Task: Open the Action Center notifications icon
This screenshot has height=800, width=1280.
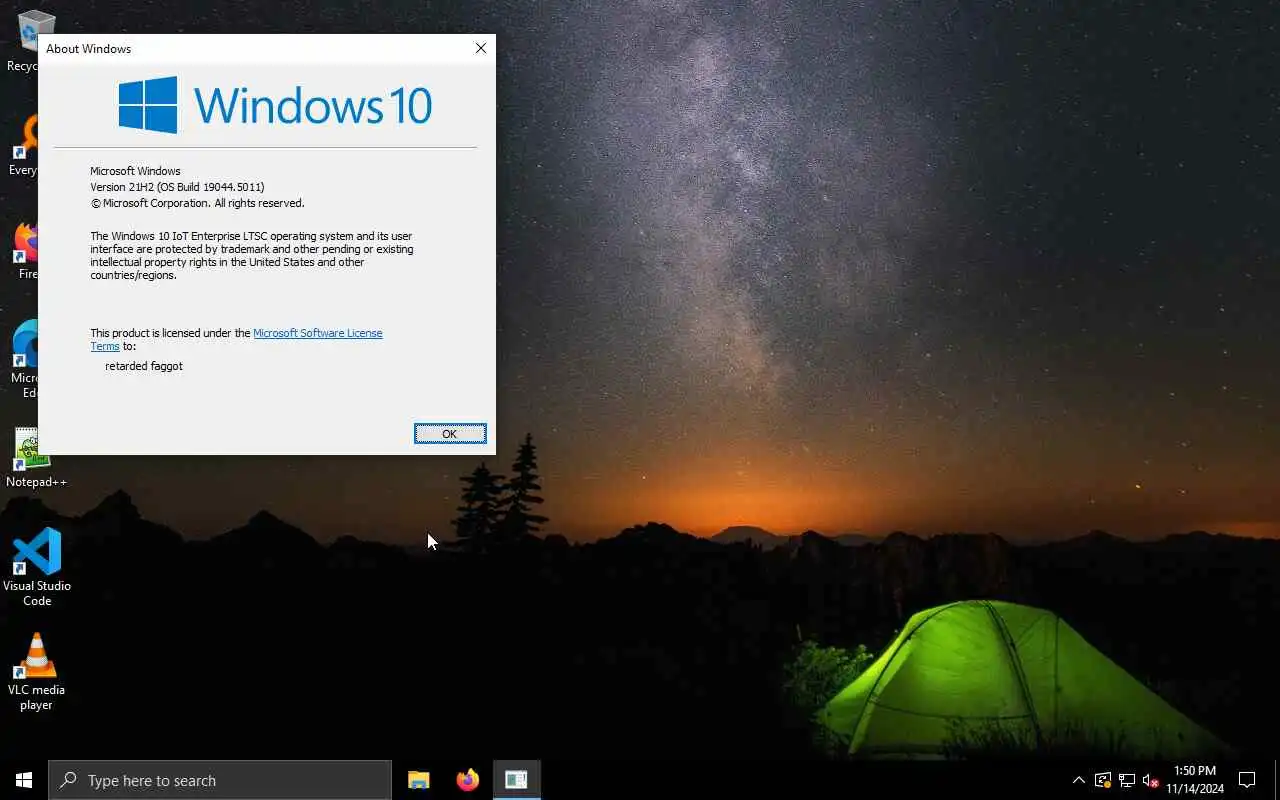Action: 1247,780
